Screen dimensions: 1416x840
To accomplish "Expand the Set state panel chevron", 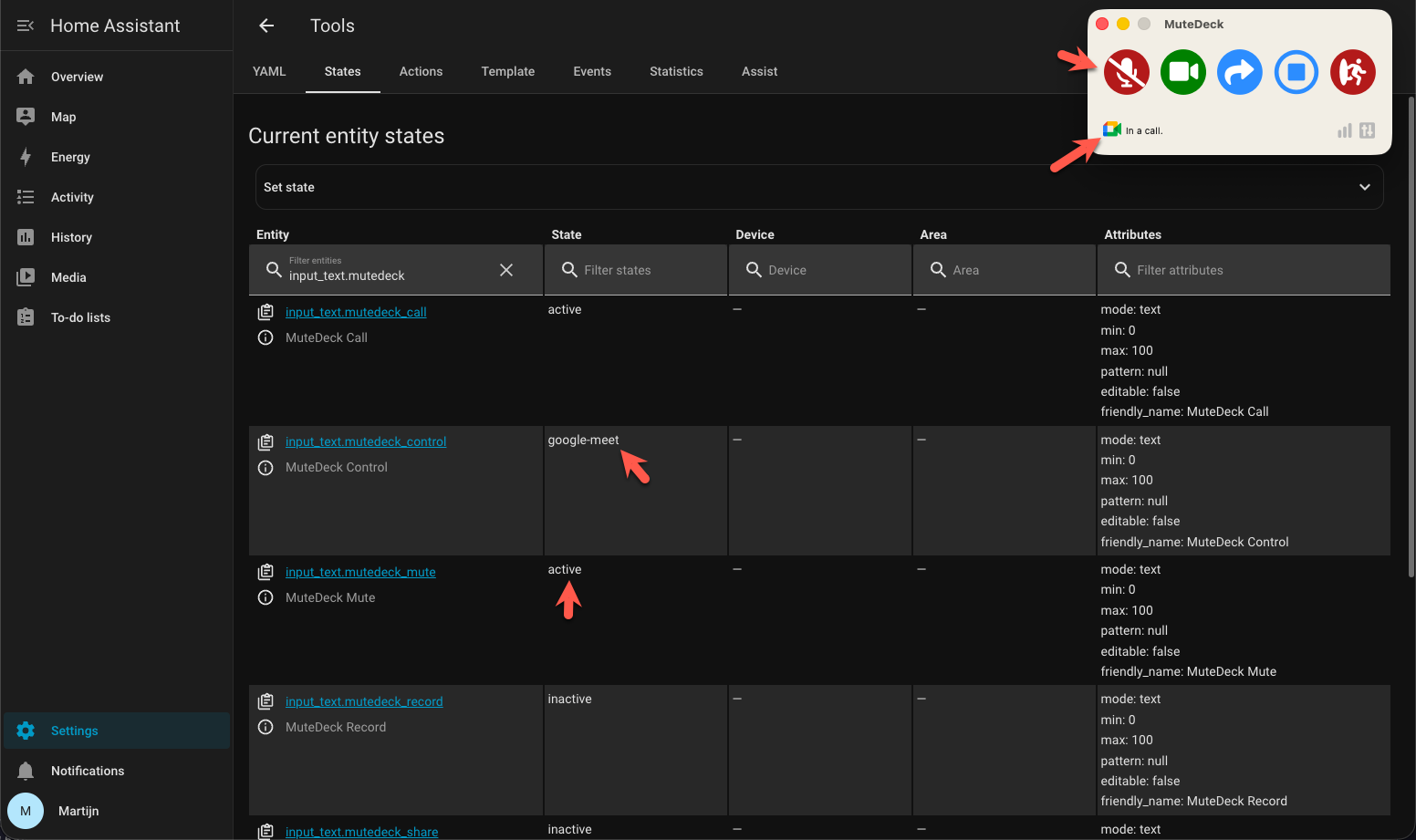I will (x=1365, y=187).
